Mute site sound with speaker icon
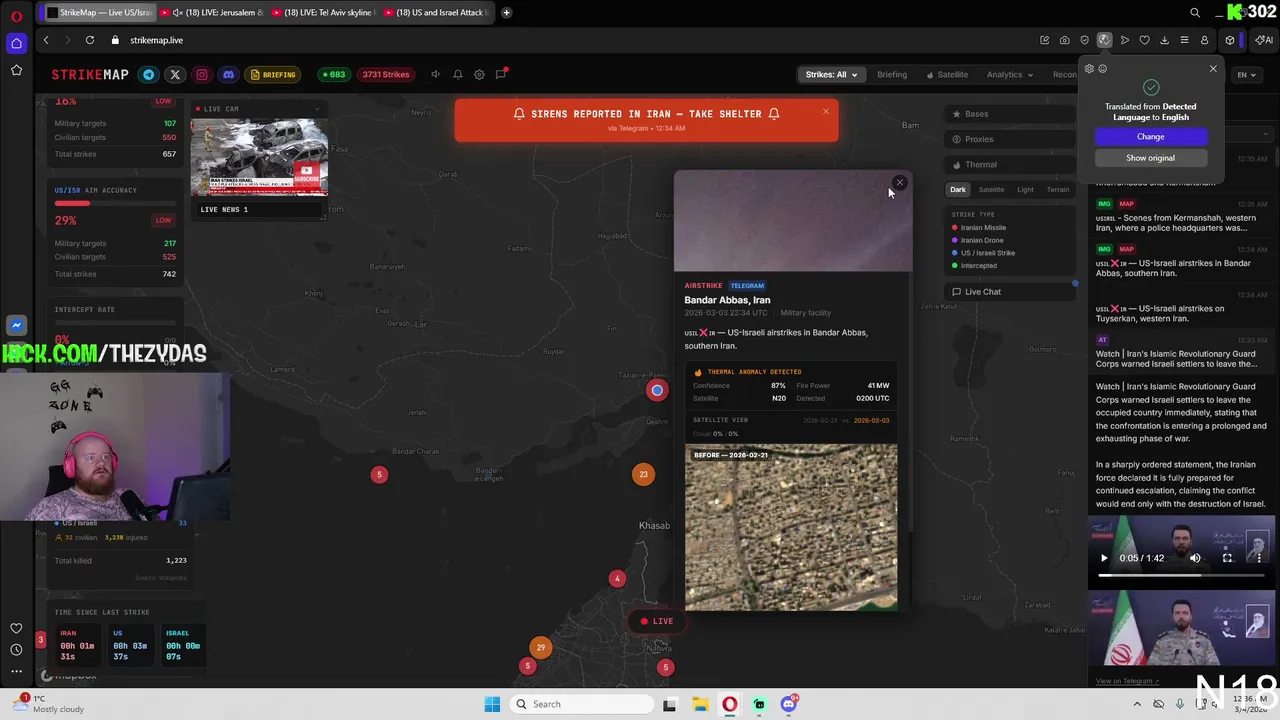Screen dimensions: 1280x720 pyautogui.click(x=435, y=74)
